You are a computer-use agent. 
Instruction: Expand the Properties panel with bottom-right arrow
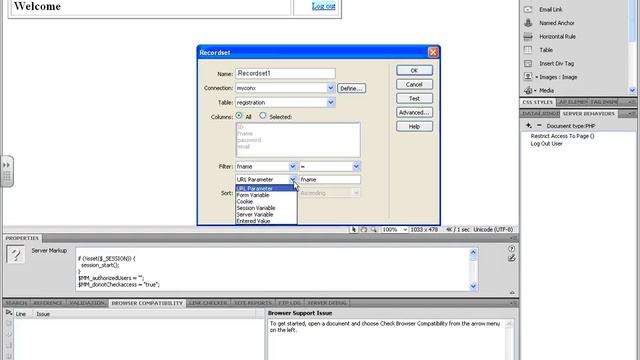(512, 293)
